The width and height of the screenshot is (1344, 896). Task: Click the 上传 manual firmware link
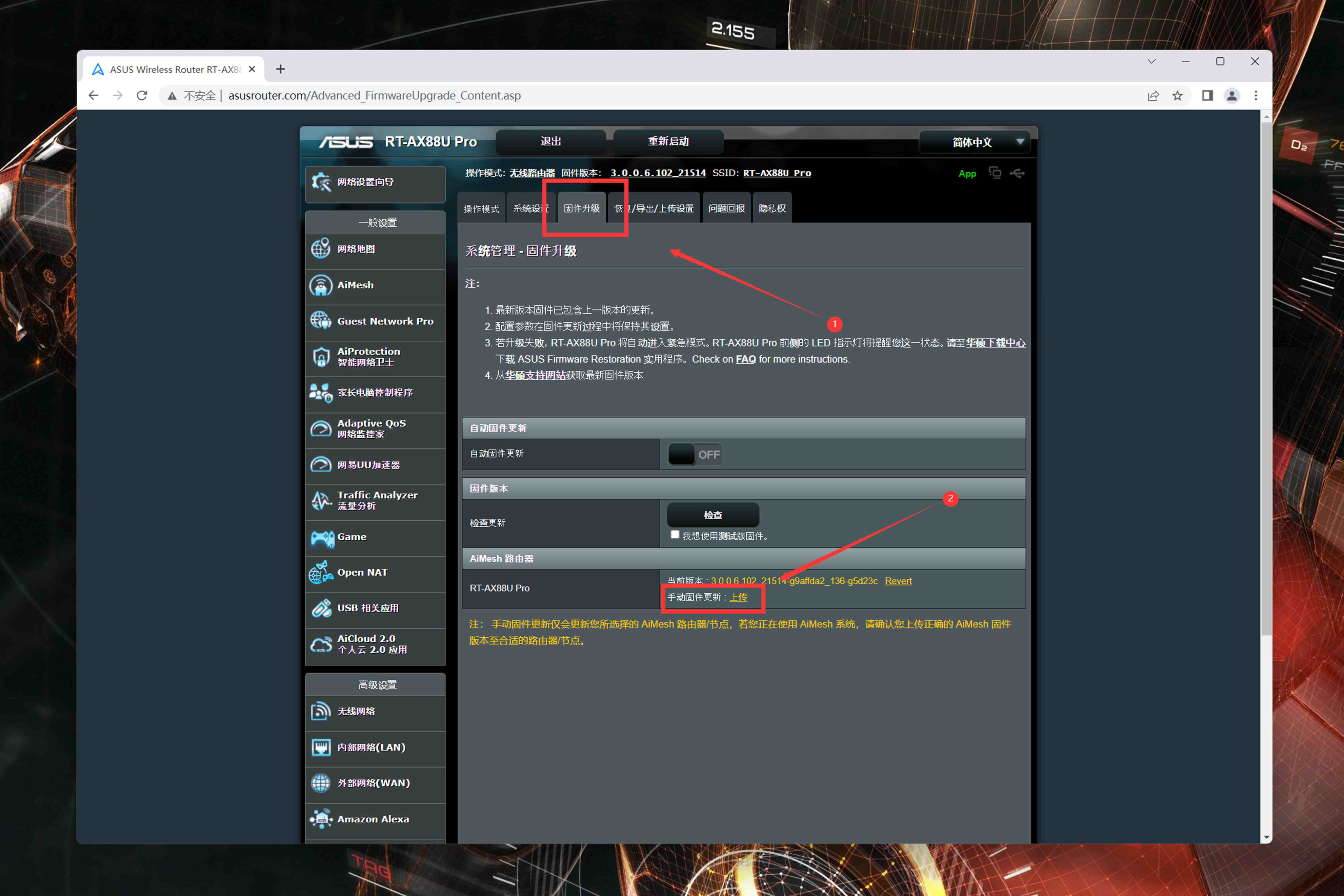click(x=738, y=597)
